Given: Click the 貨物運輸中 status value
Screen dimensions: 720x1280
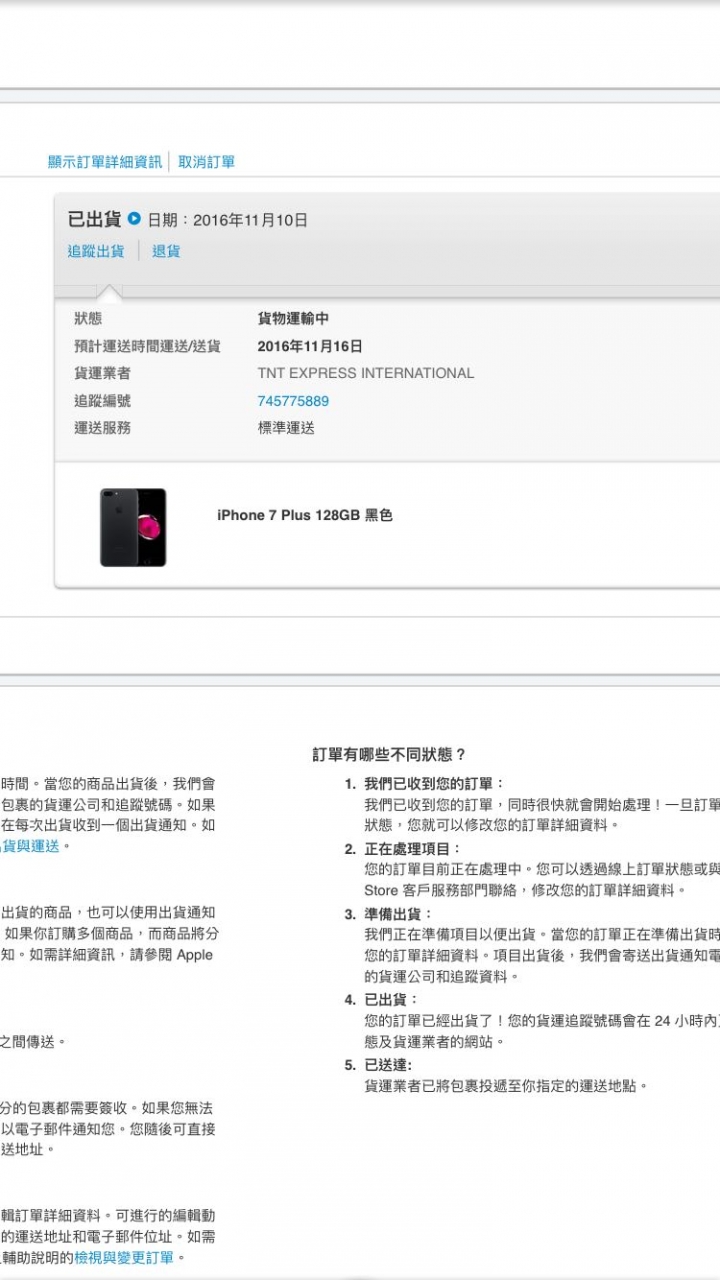Looking at the screenshot, I should click(293, 319).
